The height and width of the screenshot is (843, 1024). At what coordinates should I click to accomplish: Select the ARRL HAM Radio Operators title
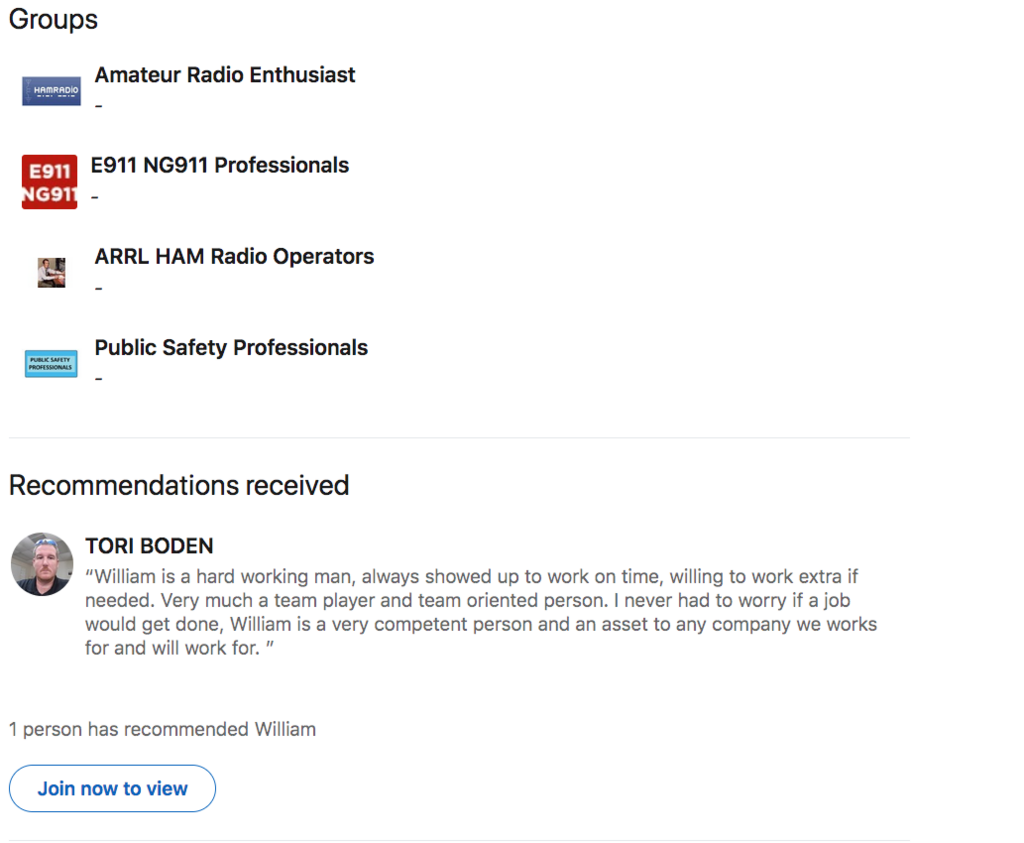234,256
